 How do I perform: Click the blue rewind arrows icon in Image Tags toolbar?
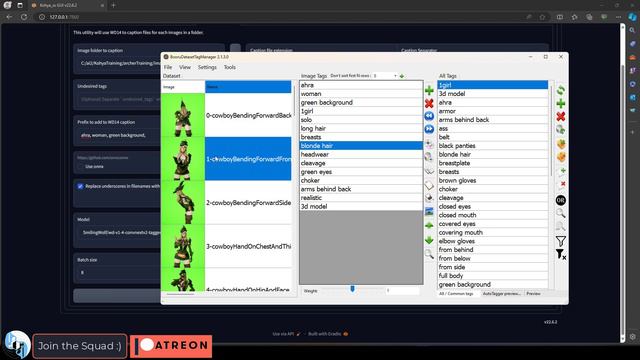coord(429,116)
